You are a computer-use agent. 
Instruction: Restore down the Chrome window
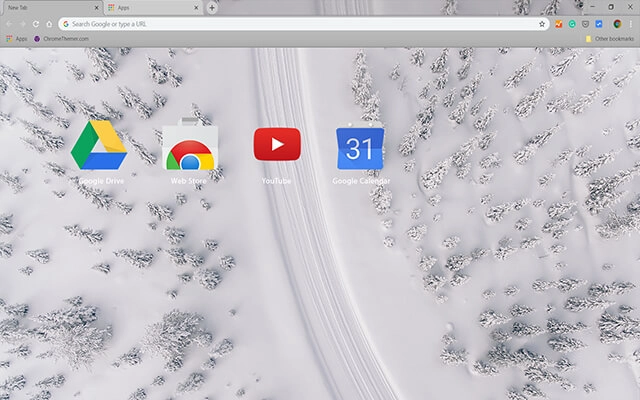[611, 7]
